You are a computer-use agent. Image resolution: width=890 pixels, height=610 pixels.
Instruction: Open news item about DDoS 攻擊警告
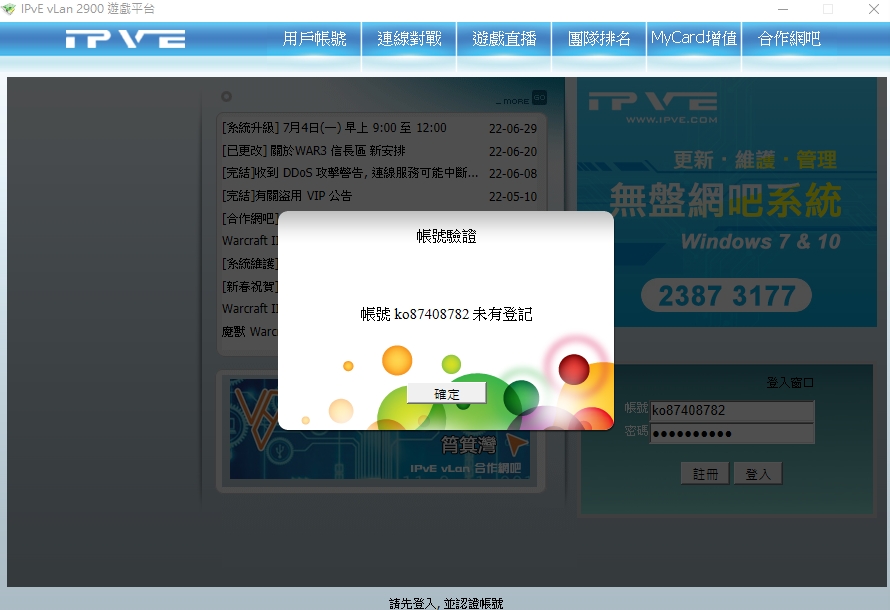click(x=350, y=173)
